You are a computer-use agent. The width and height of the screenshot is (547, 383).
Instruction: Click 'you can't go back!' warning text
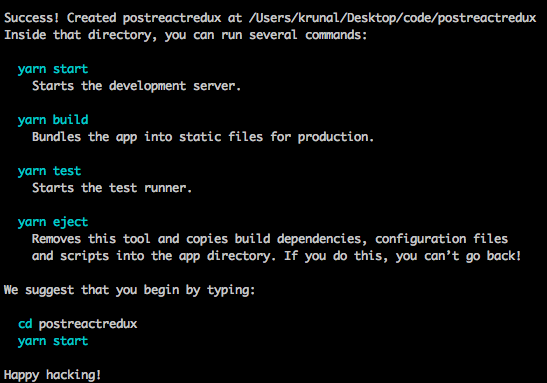458,256
